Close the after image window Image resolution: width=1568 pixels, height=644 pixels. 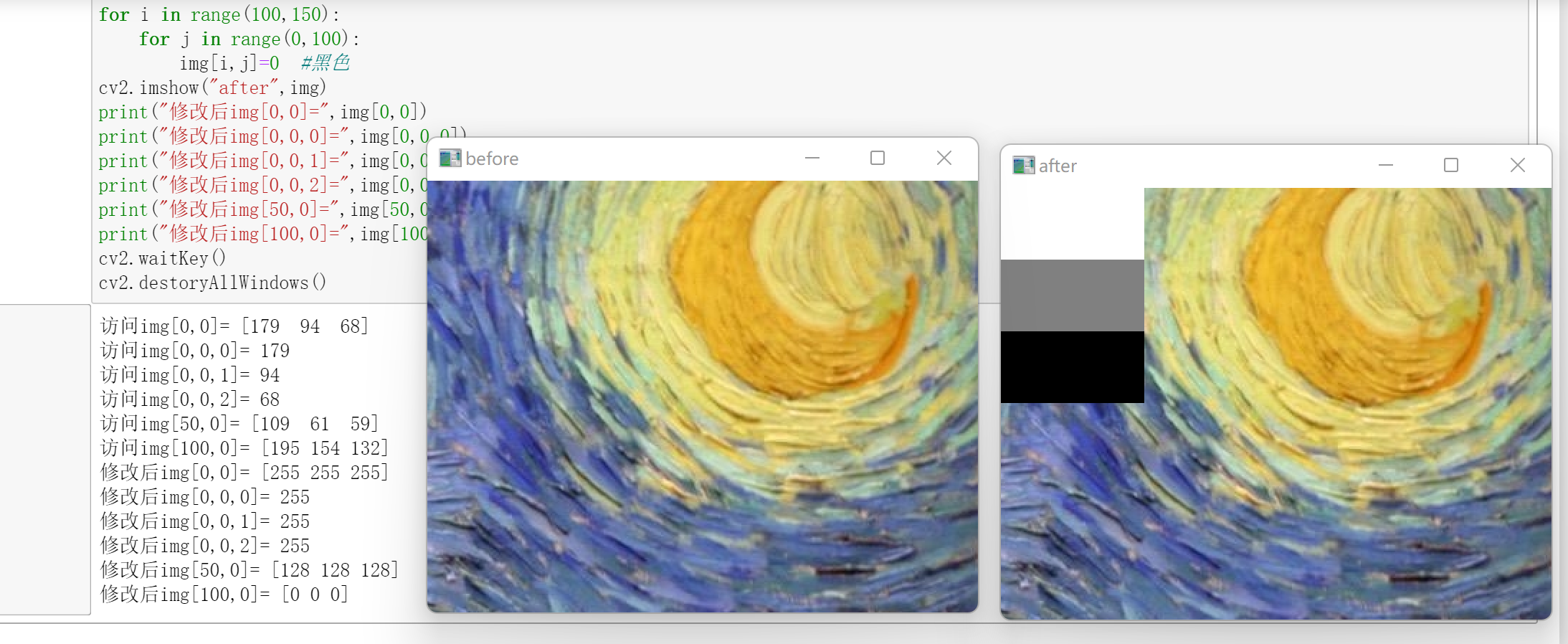1518,166
